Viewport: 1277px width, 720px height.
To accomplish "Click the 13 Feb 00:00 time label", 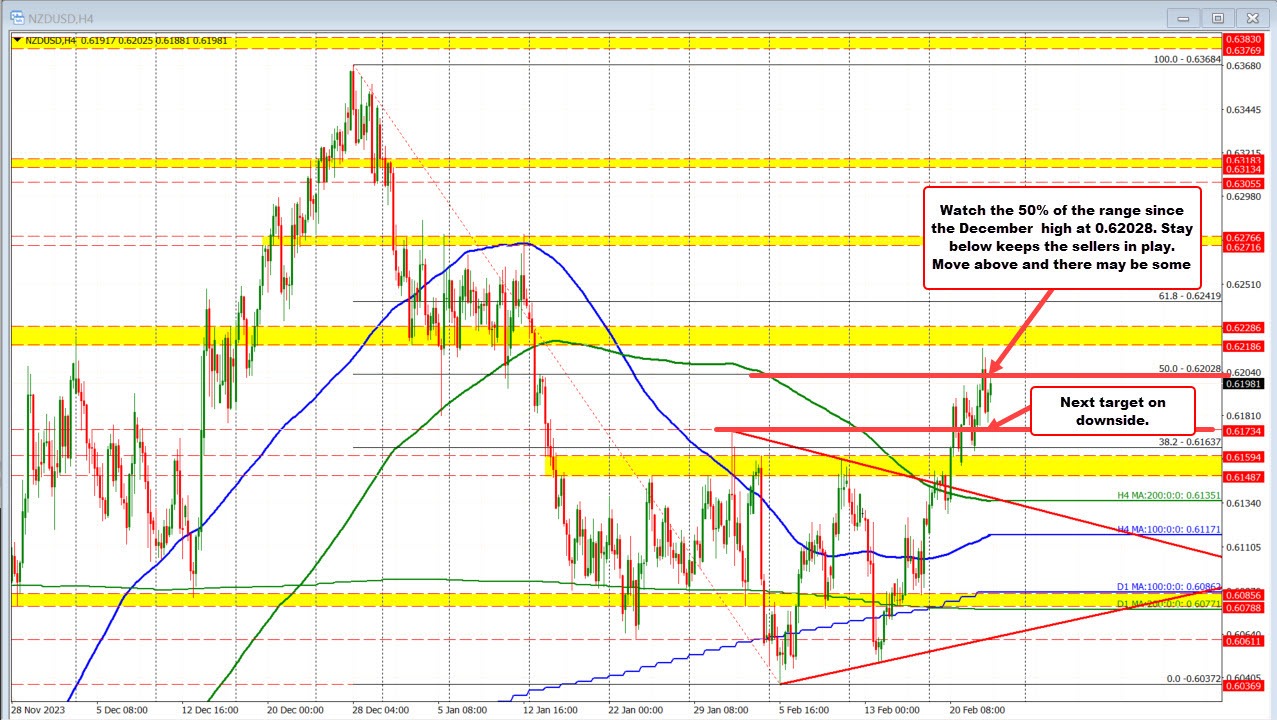I will click(x=891, y=709).
